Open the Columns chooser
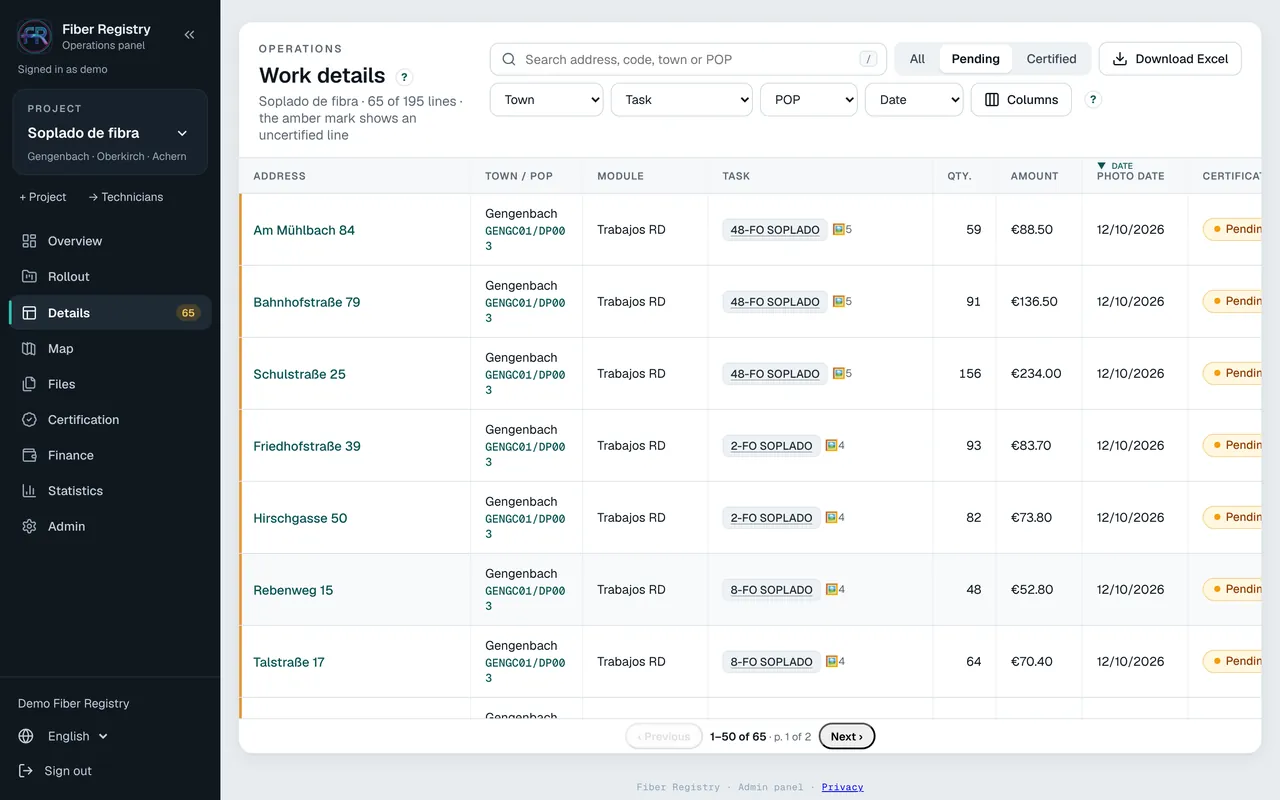This screenshot has width=1280, height=800. [1021, 100]
